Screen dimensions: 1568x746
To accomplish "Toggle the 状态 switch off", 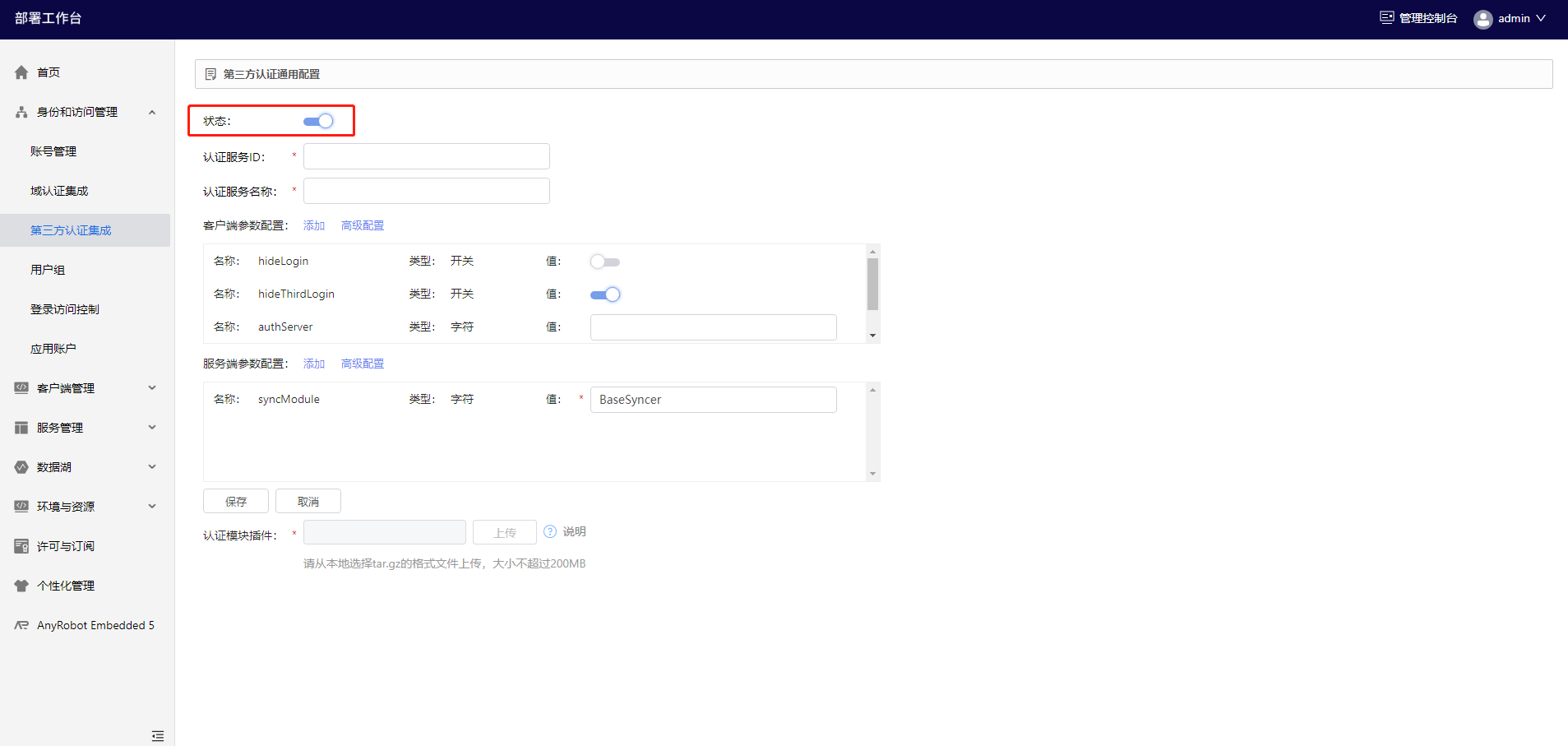I will pyautogui.click(x=318, y=121).
